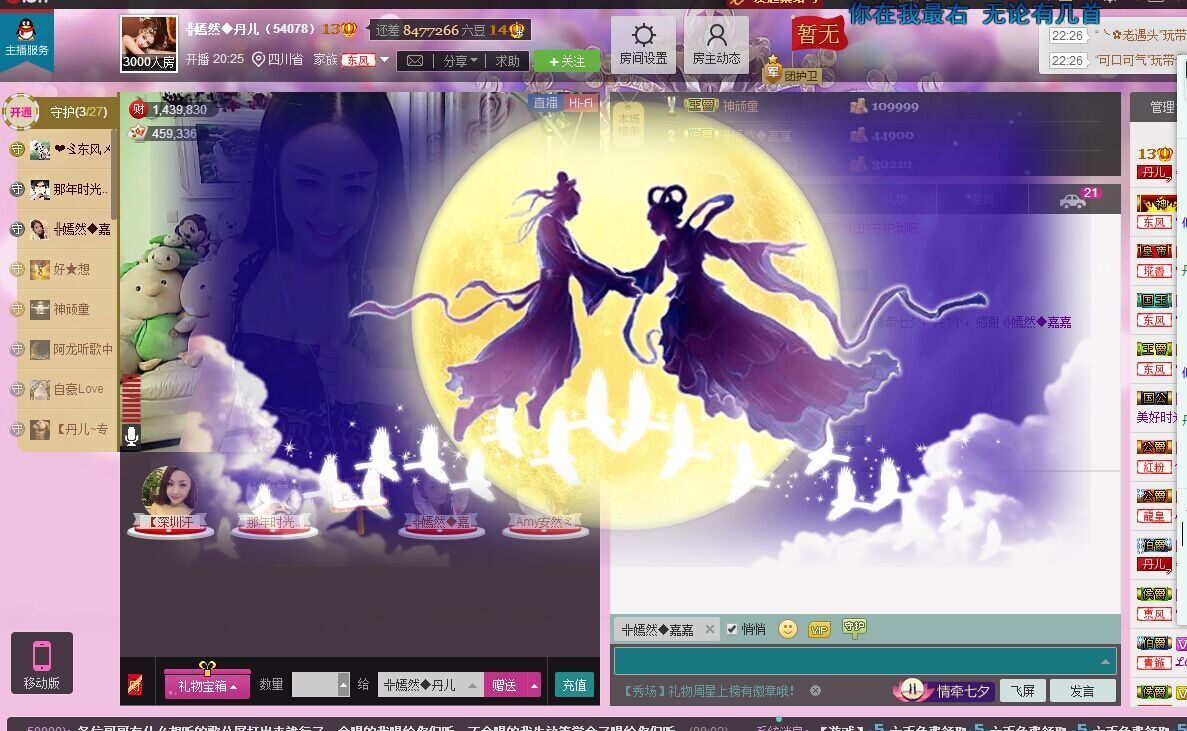Click the green 守护 bubble icon
Image resolution: width=1187 pixels, height=731 pixels.
(x=854, y=627)
